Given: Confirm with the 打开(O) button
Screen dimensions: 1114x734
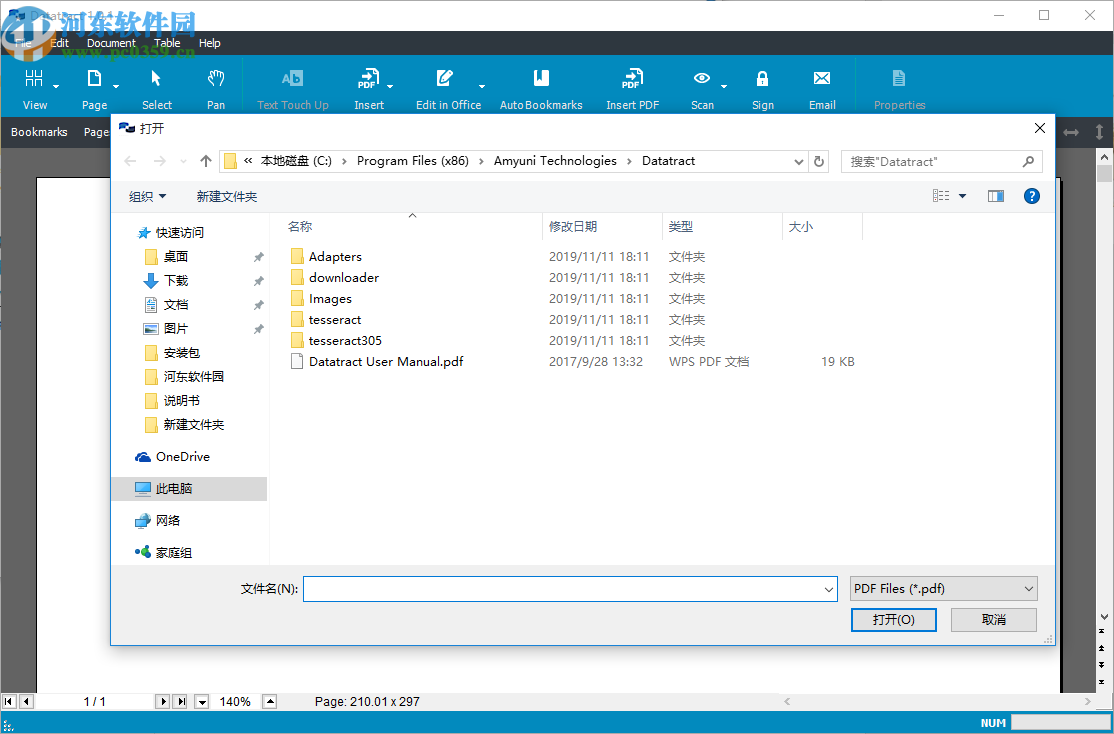Looking at the screenshot, I should (893, 620).
